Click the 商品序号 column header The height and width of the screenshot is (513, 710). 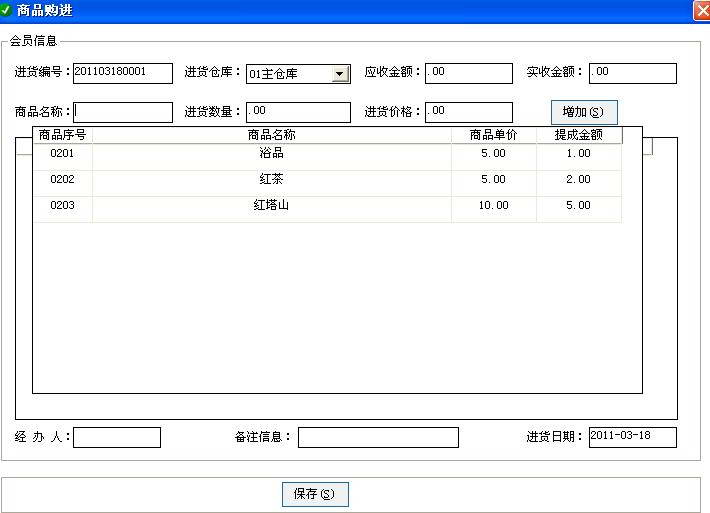pos(63,135)
